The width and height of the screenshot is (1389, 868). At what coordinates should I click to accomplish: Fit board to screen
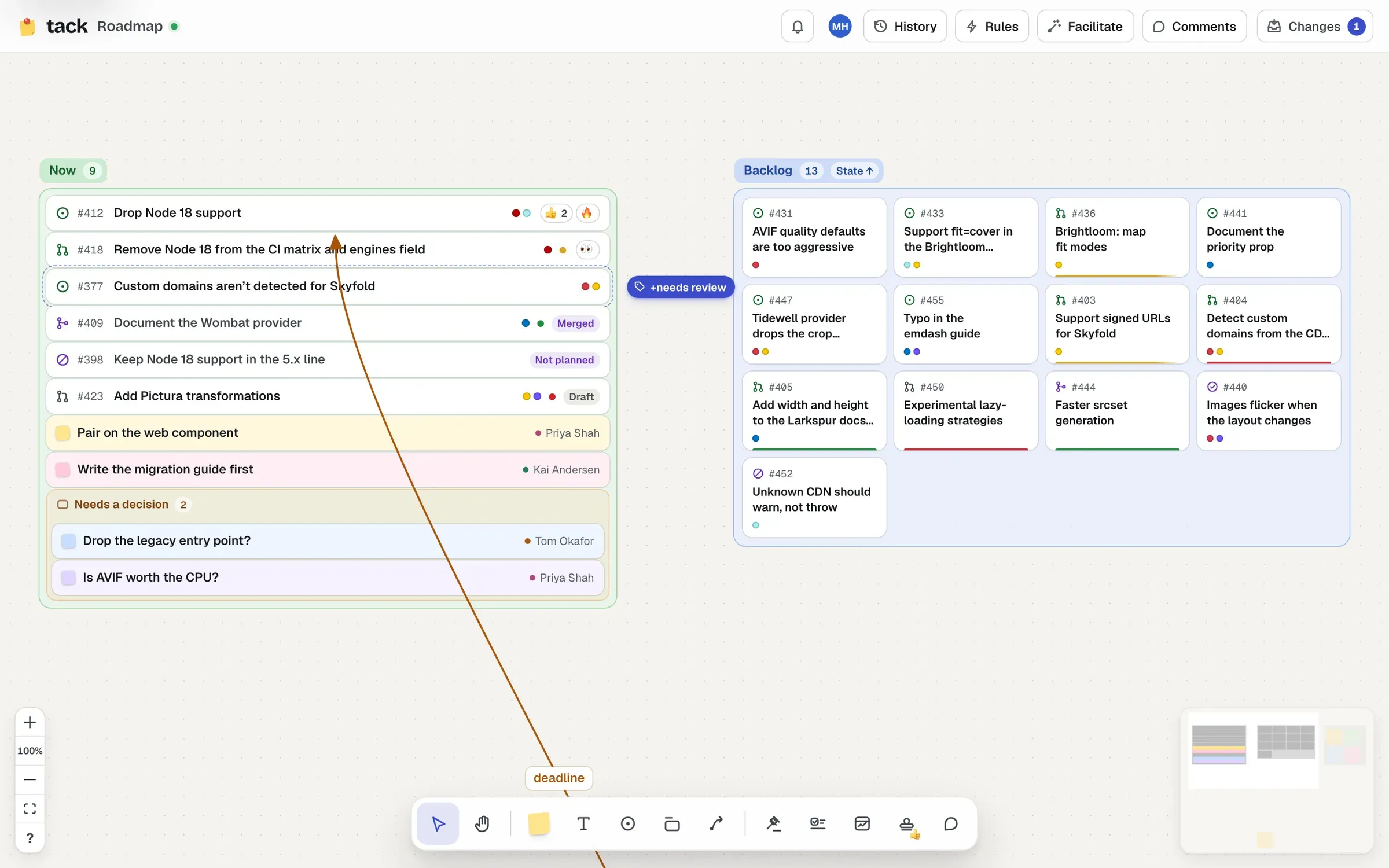click(30, 808)
